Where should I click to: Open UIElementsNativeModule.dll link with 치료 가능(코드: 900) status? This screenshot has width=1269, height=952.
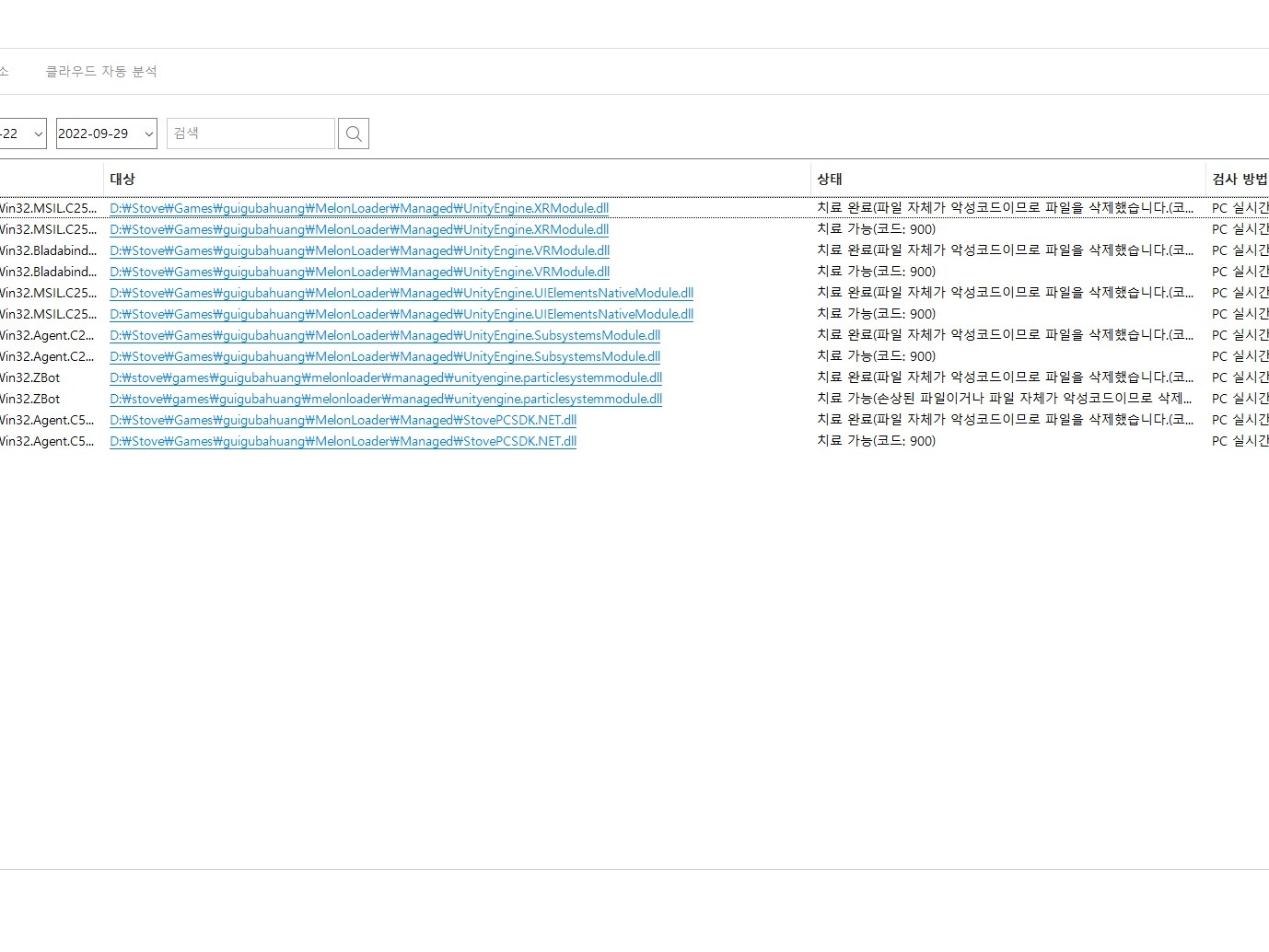(402, 314)
